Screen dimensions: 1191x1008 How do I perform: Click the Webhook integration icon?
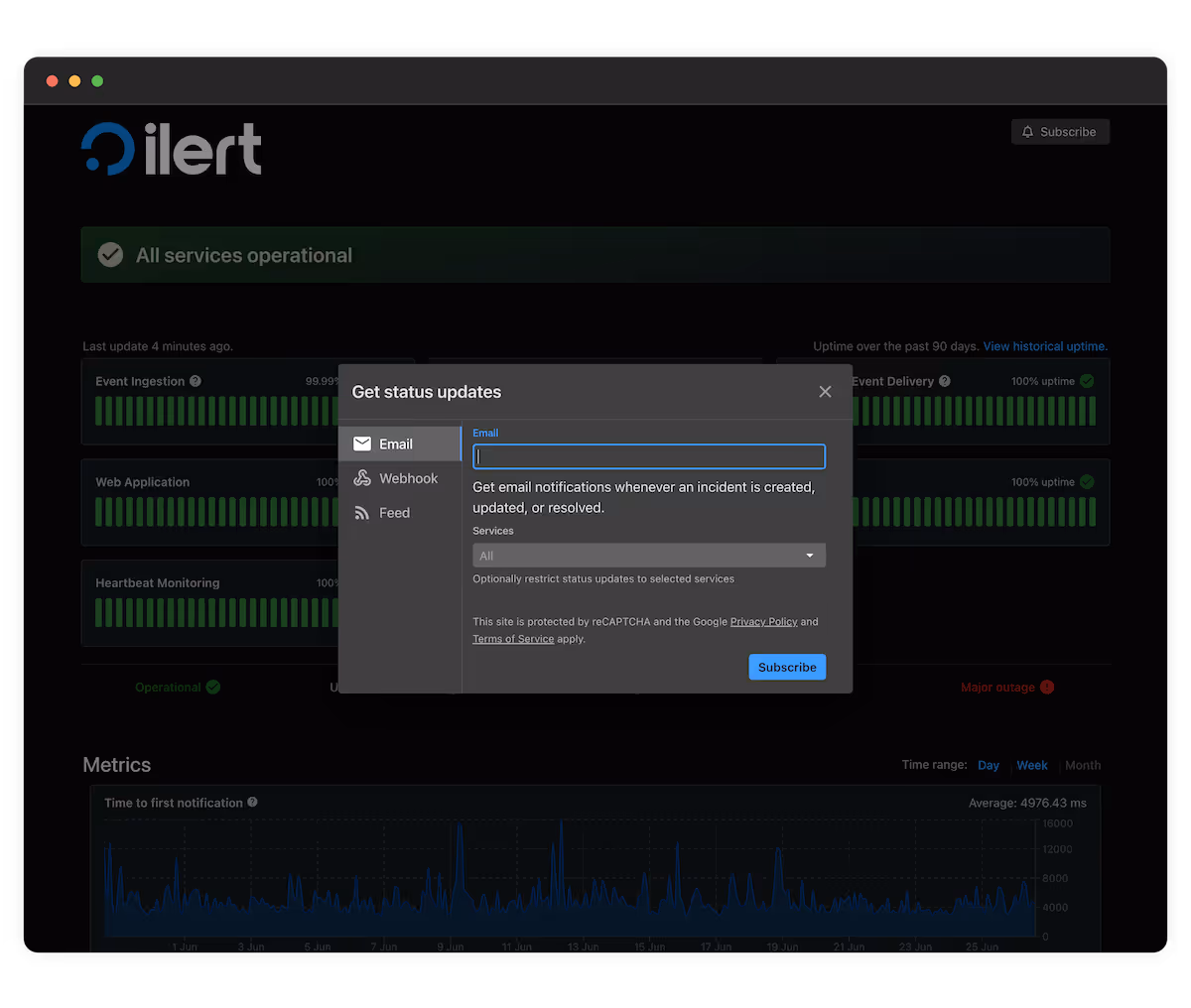364,478
